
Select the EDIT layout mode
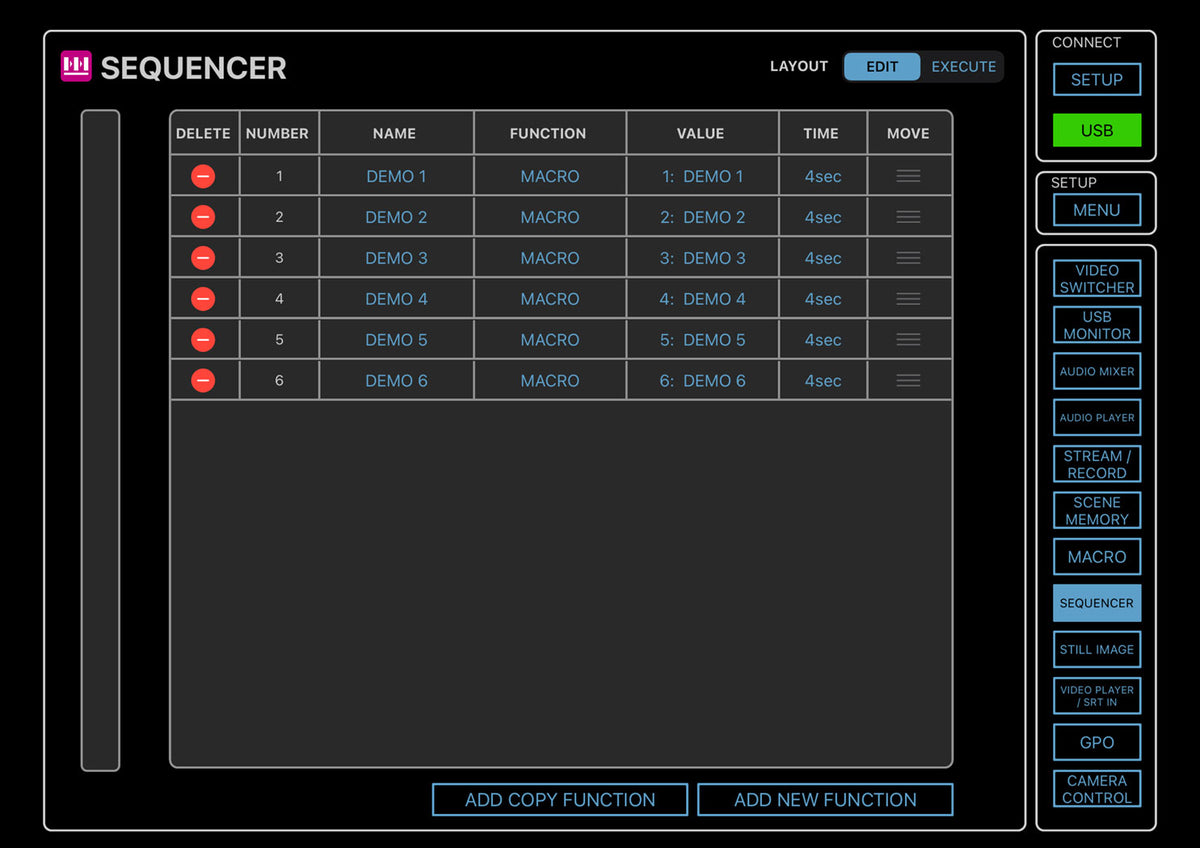[882, 67]
